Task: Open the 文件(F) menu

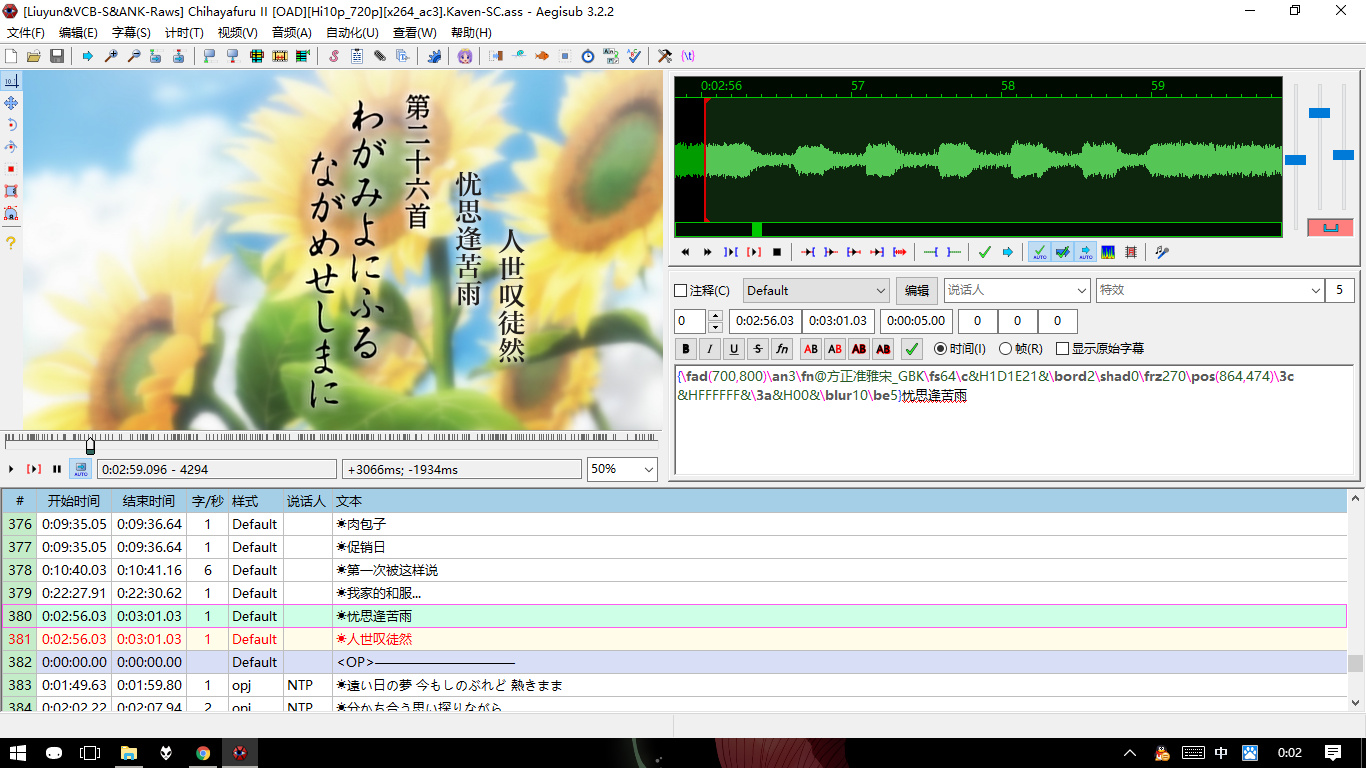Action: pos(26,32)
